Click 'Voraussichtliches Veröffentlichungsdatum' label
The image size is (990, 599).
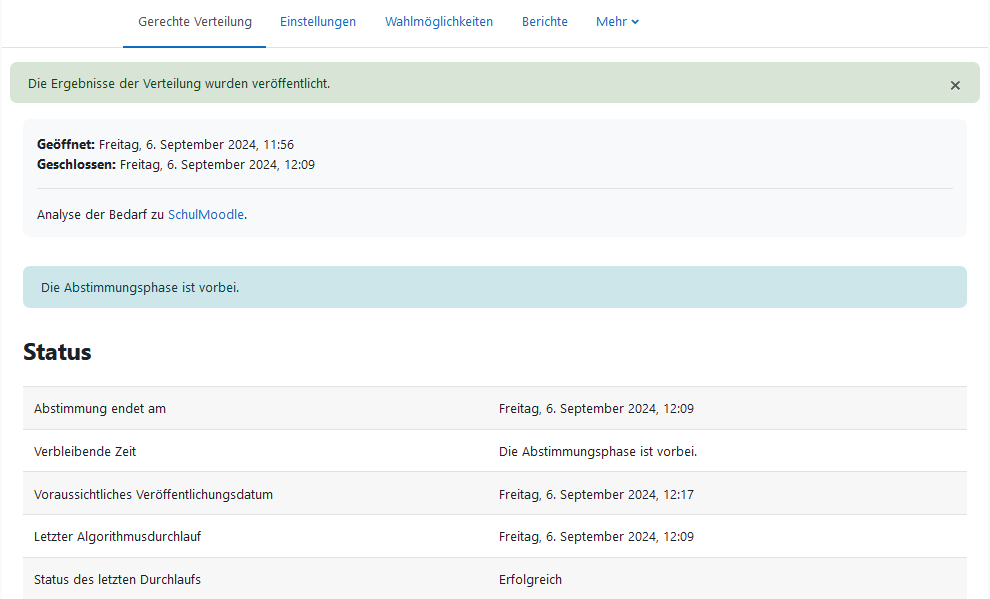coord(153,494)
